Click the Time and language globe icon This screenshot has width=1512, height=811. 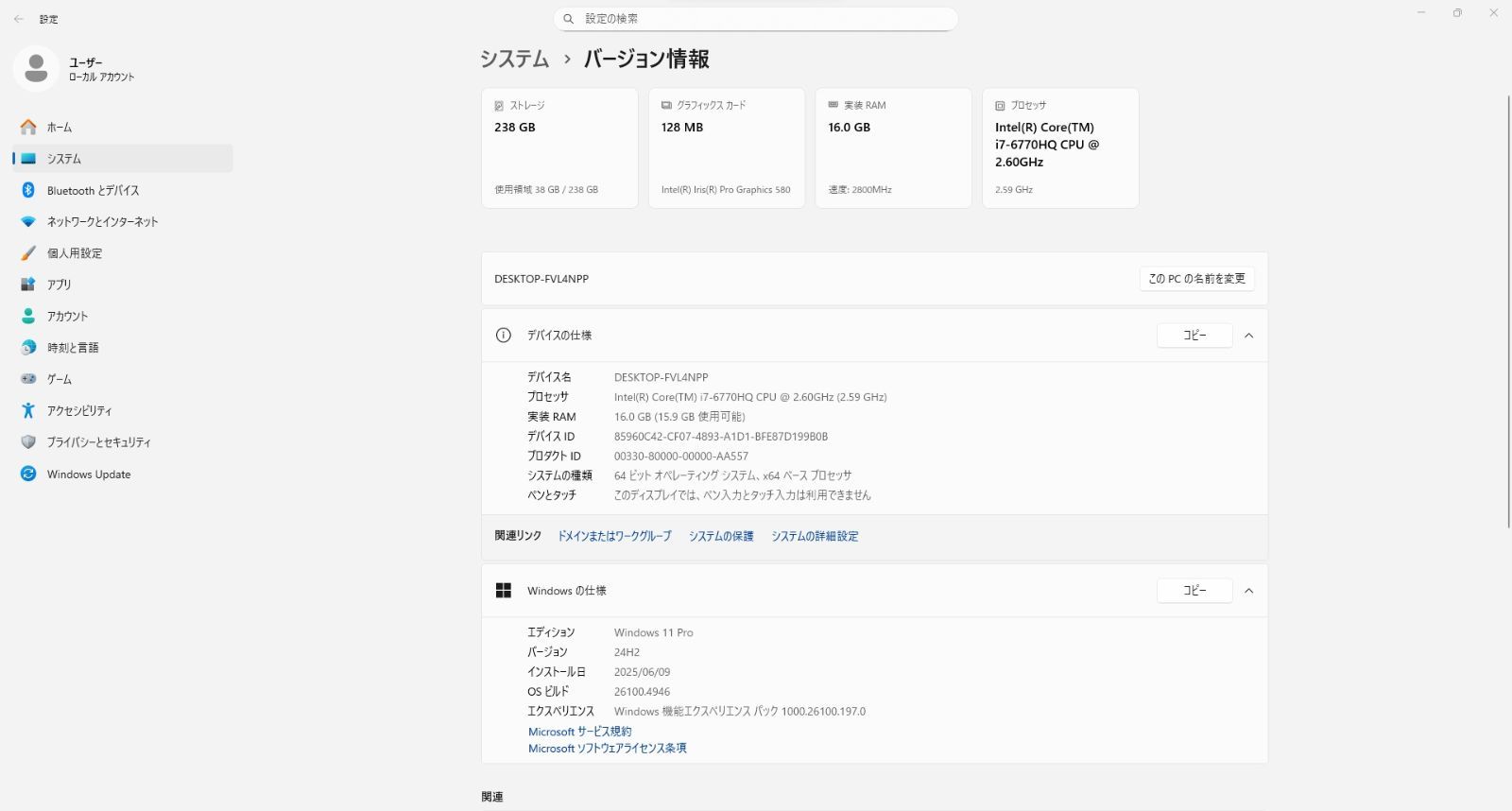click(x=28, y=348)
